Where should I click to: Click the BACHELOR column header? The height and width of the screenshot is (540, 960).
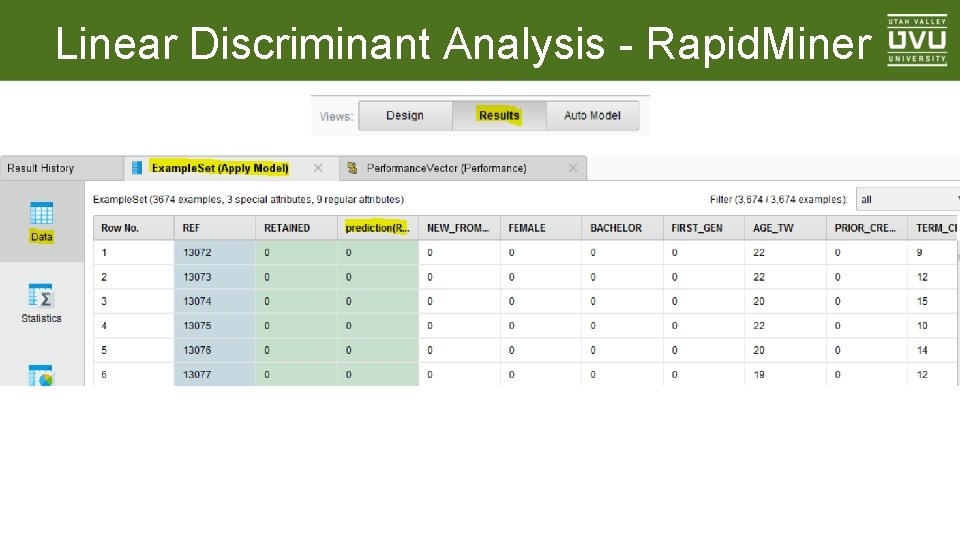pyautogui.click(x=622, y=228)
